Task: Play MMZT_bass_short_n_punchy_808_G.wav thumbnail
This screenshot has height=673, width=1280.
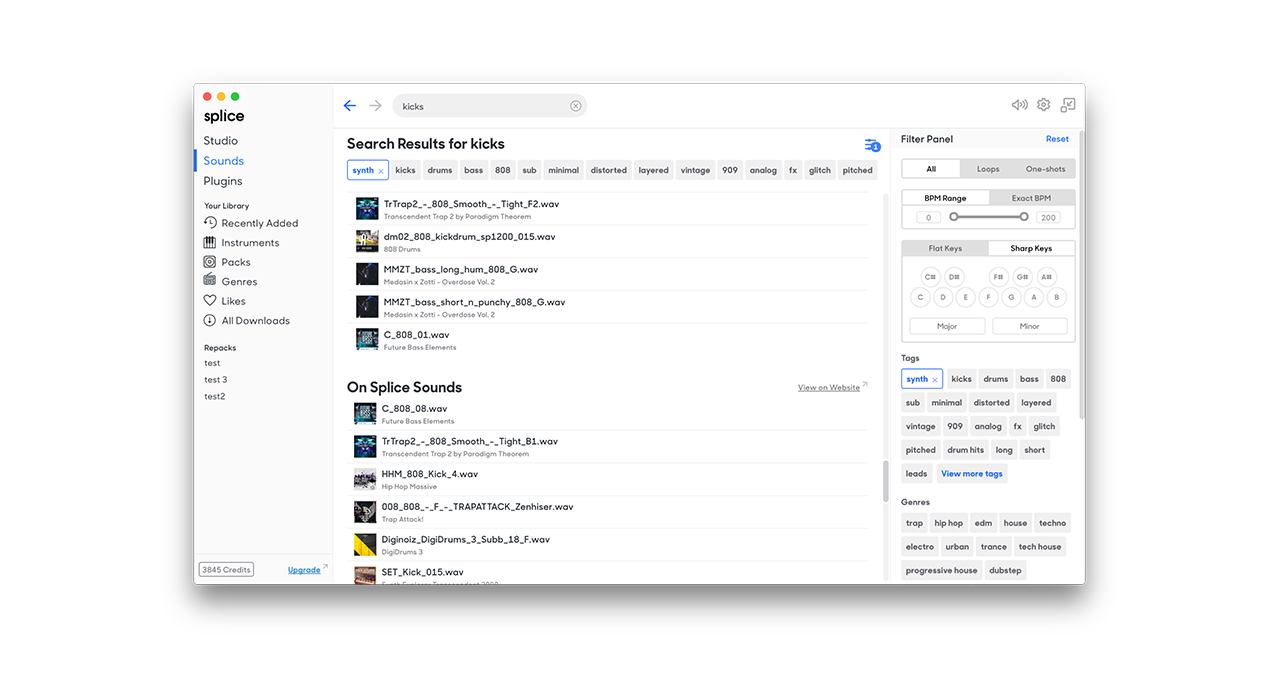Action: (367, 307)
